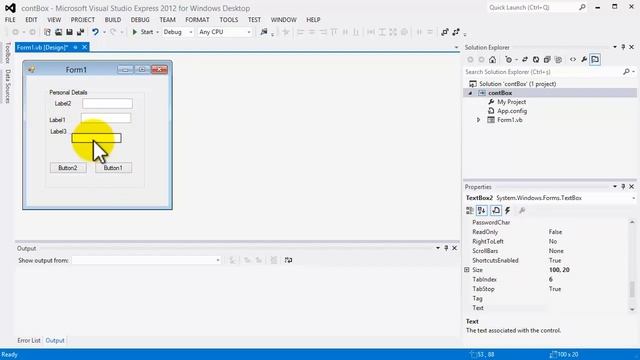
Task: Select Label3 on the form
Action: (x=58, y=131)
